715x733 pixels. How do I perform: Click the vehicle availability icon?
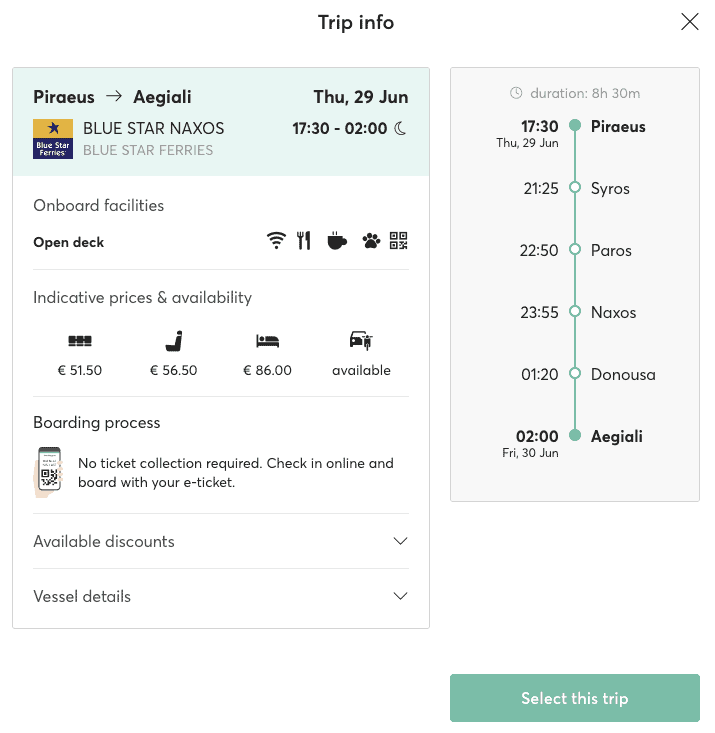361,340
